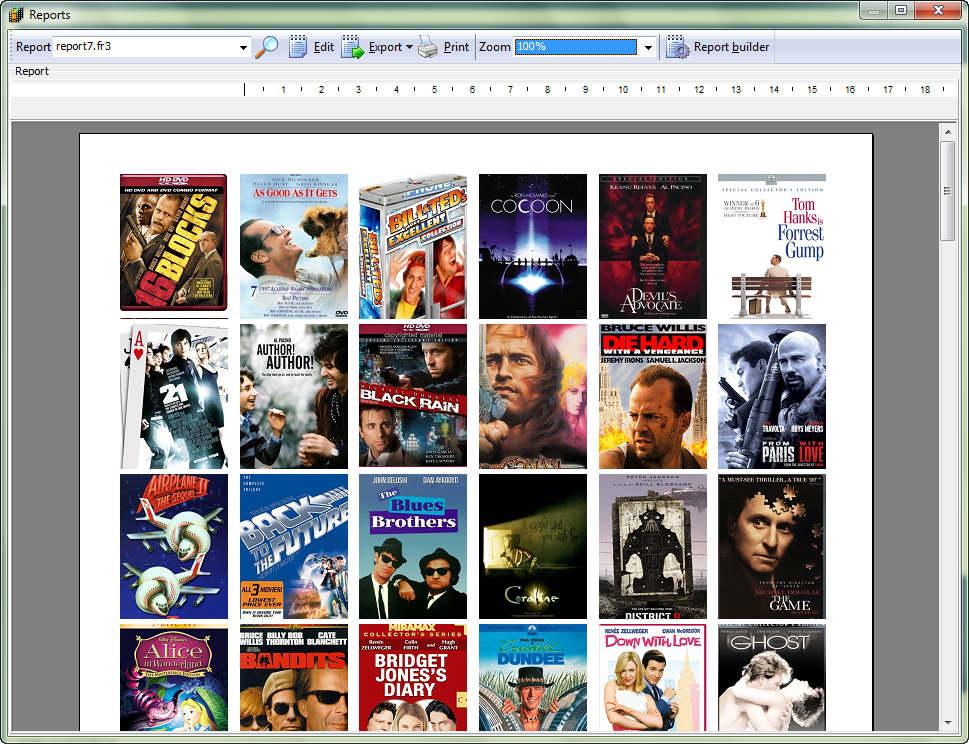
Task: Select the Blues Brothers cover
Action: coord(413,546)
